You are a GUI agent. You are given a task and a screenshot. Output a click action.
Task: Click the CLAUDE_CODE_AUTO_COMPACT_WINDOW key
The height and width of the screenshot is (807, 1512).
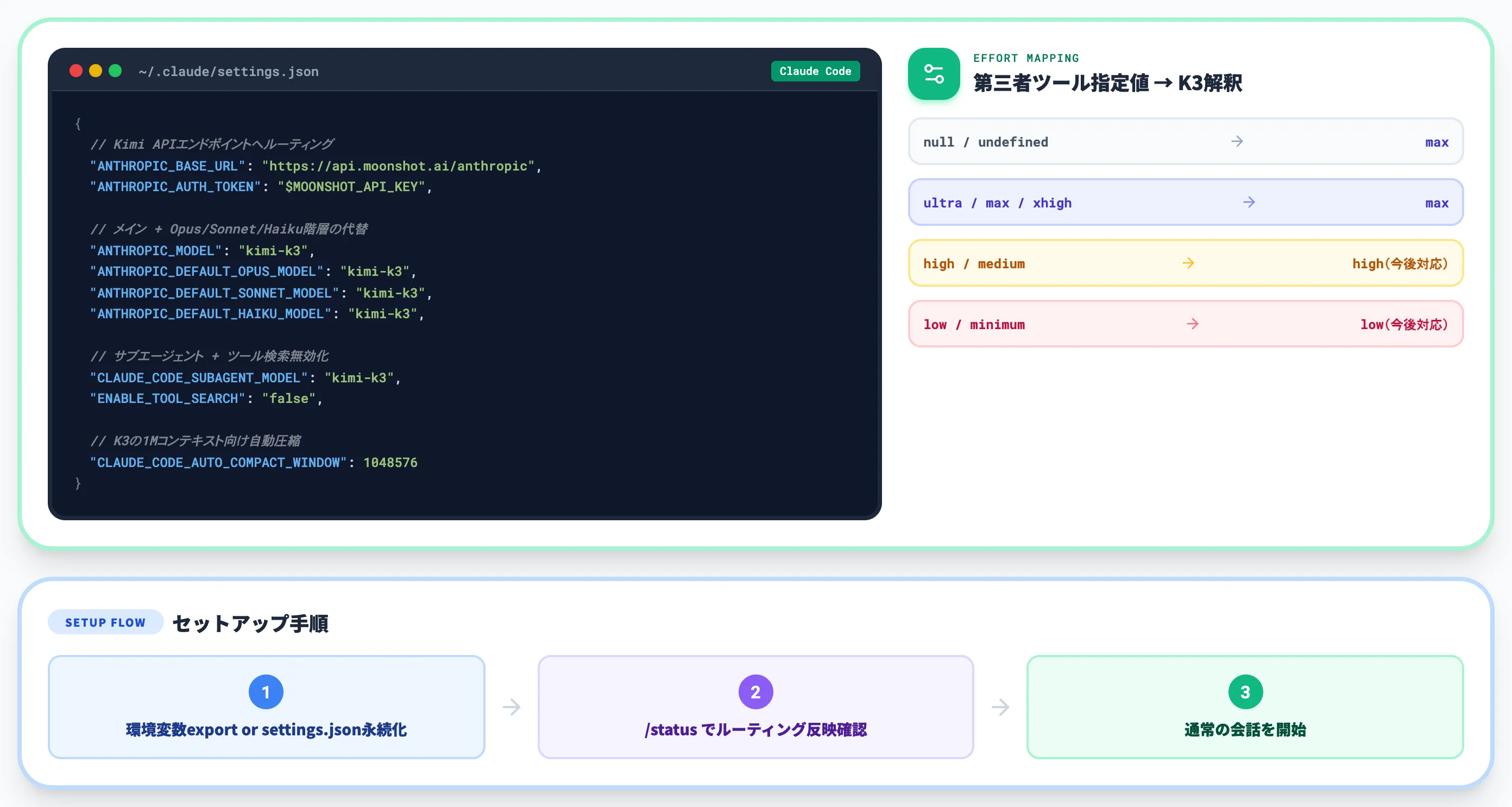[218, 463]
